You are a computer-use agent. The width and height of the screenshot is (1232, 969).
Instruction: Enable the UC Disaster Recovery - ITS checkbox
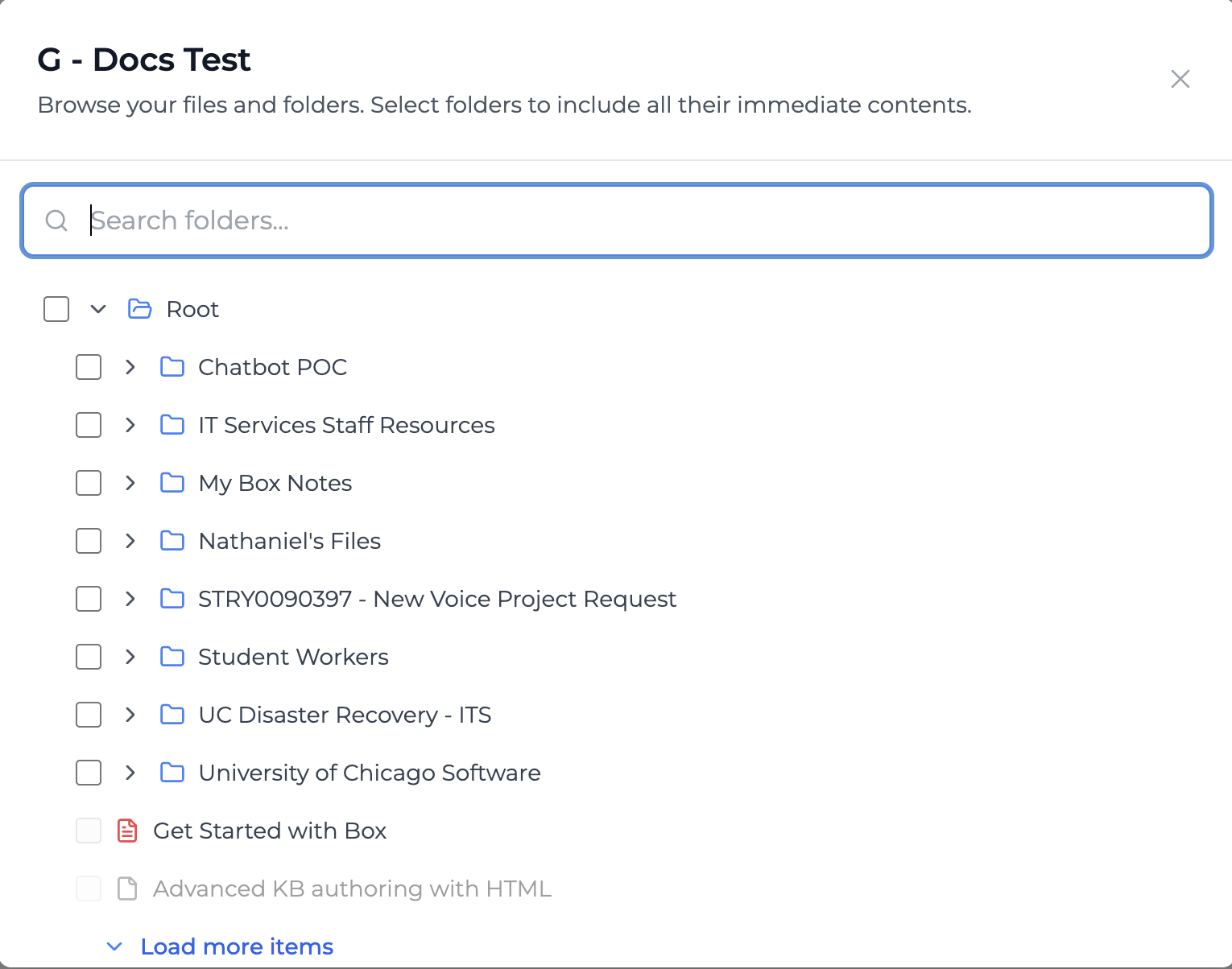pyautogui.click(x=89, y=715)
